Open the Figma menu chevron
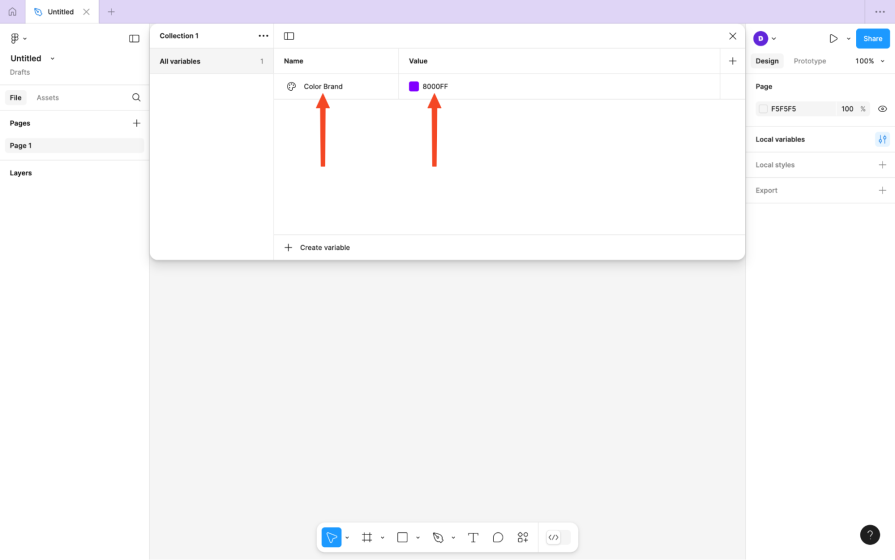Screen dimensions: 895x560 (x=25, y=39)
